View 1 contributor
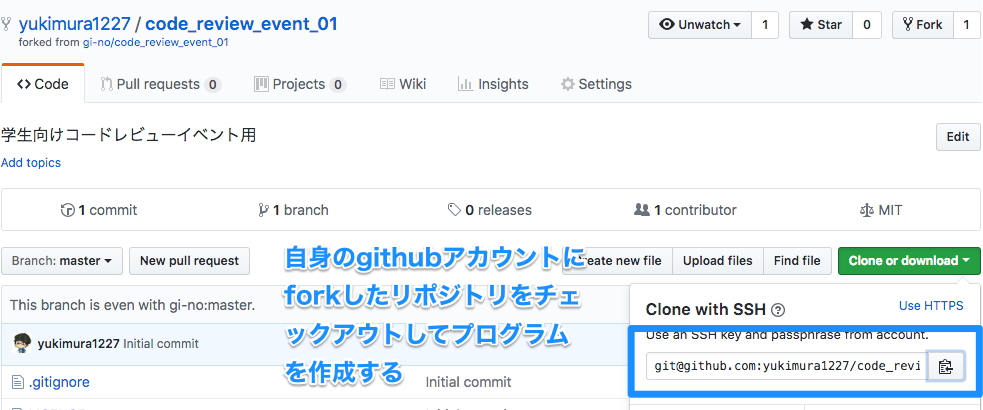 [685, 210]
